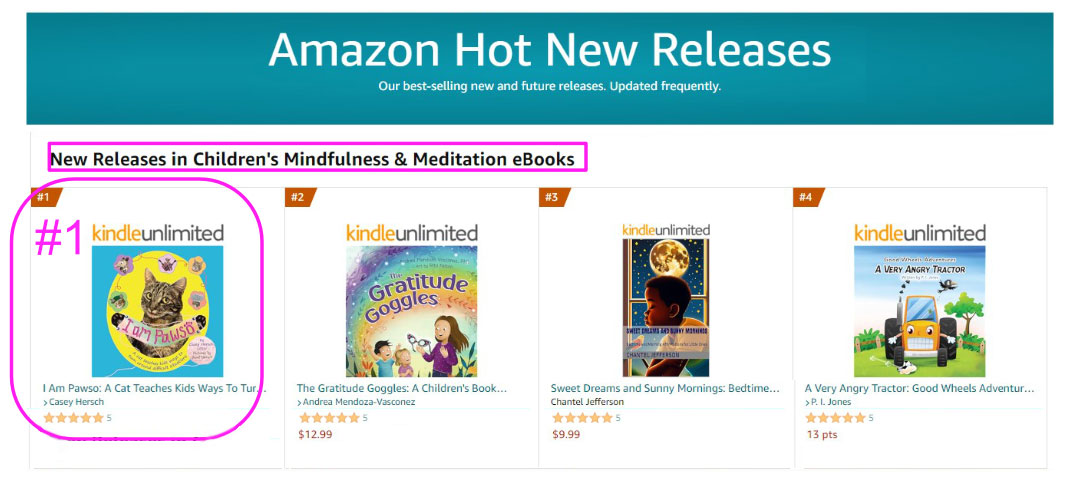Open the I Am Pawso cat cover
The image size is (1080, 477).
coord(158,311)
